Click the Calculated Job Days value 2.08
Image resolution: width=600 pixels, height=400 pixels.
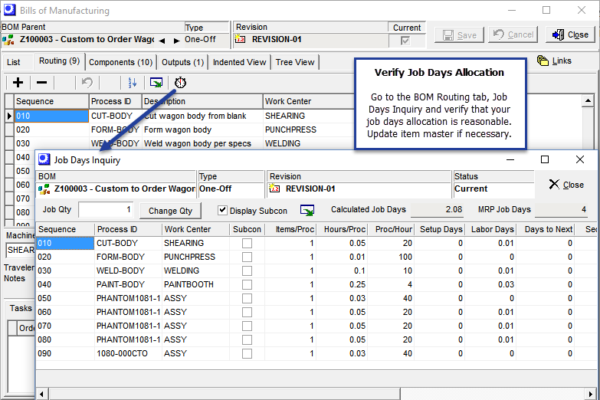tap(437, 209)
